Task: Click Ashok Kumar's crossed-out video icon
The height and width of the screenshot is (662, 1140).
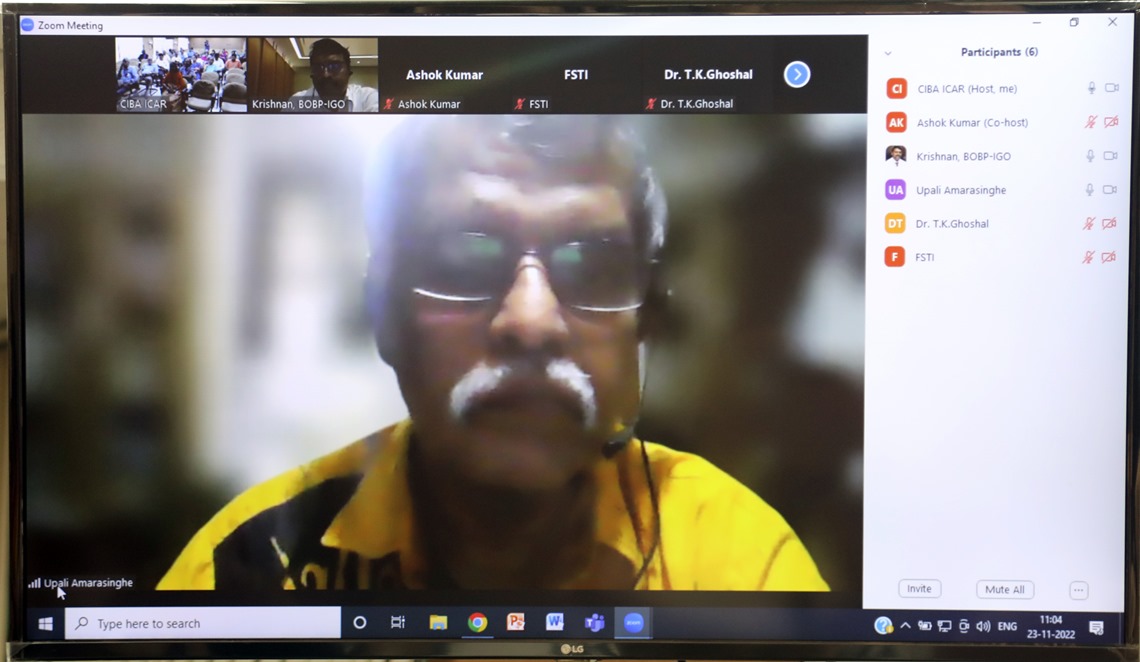Action: 1111,122
